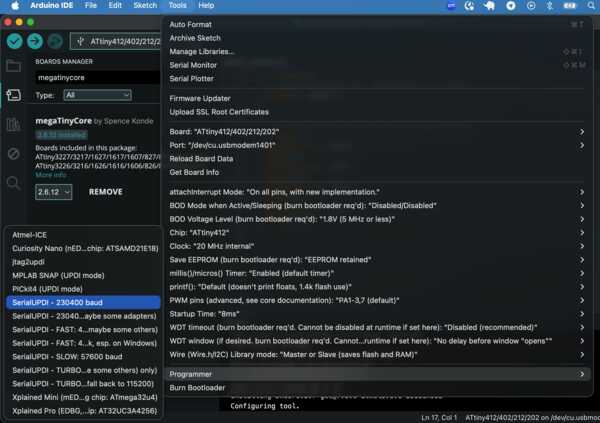Screen dimensions: 600x423
Task: Click the Apple menu icon
Action: click(x=15, y=5)
